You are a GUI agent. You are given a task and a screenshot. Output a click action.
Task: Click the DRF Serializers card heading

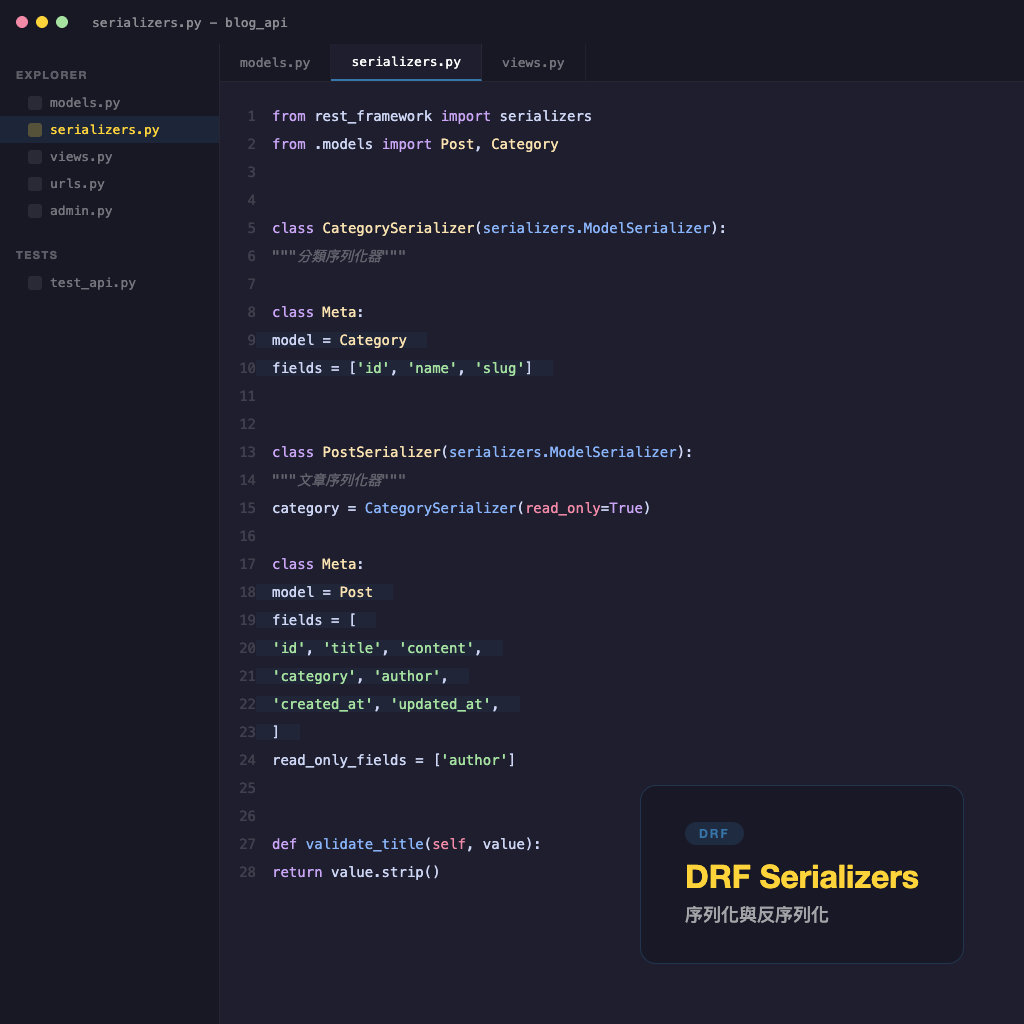[x=801, y=877]
